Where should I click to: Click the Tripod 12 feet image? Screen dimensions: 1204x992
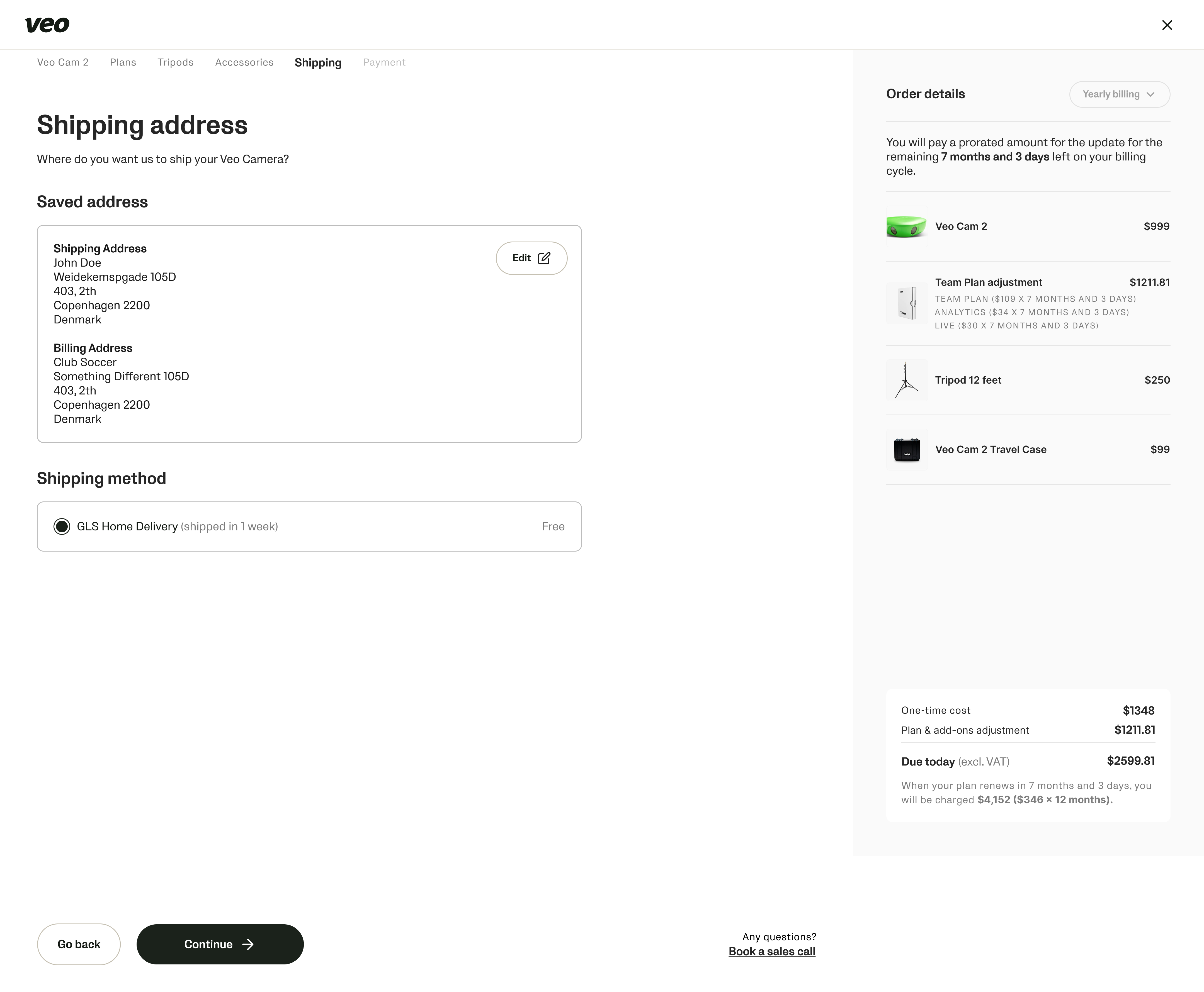[x=906, y=380]
